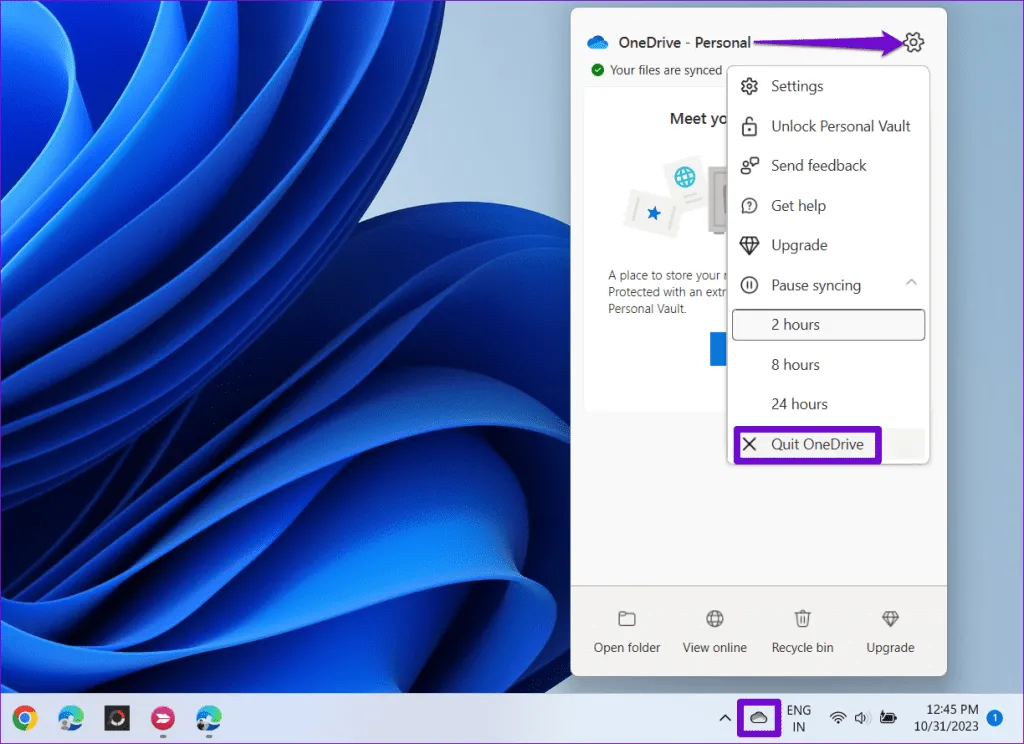Choose Unlock Personal Vault menu item
This screenshot has height=744, width=1024.
(x=840, y=126)
